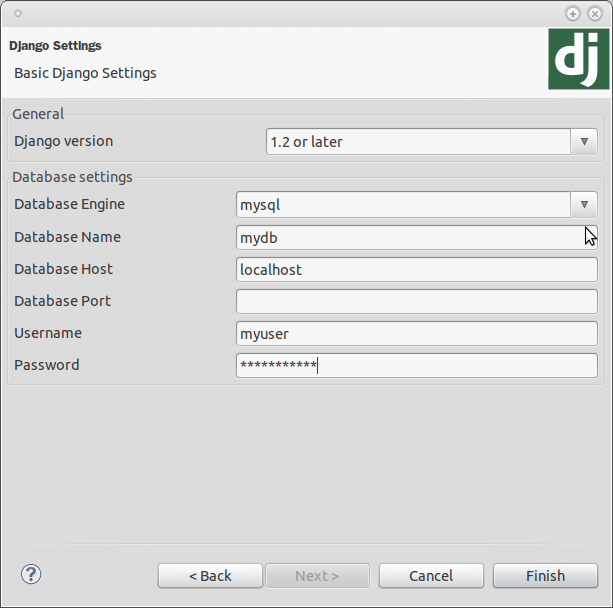Image resolution: width=613 pixels, height=608 pixels.
Task: Click the Database Name field with mydb
Action: coord(417,237)
